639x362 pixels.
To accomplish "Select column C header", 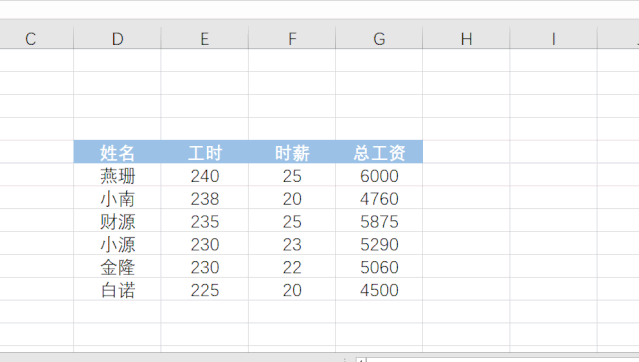I will tap(37, 39).
